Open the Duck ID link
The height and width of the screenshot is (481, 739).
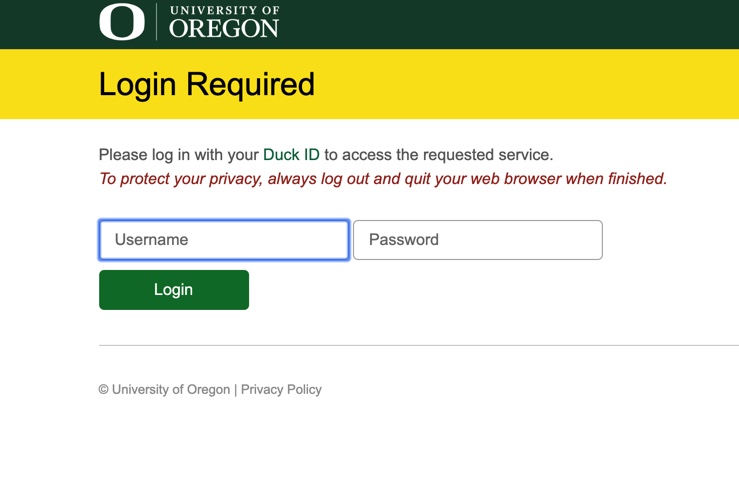[291, 155]
